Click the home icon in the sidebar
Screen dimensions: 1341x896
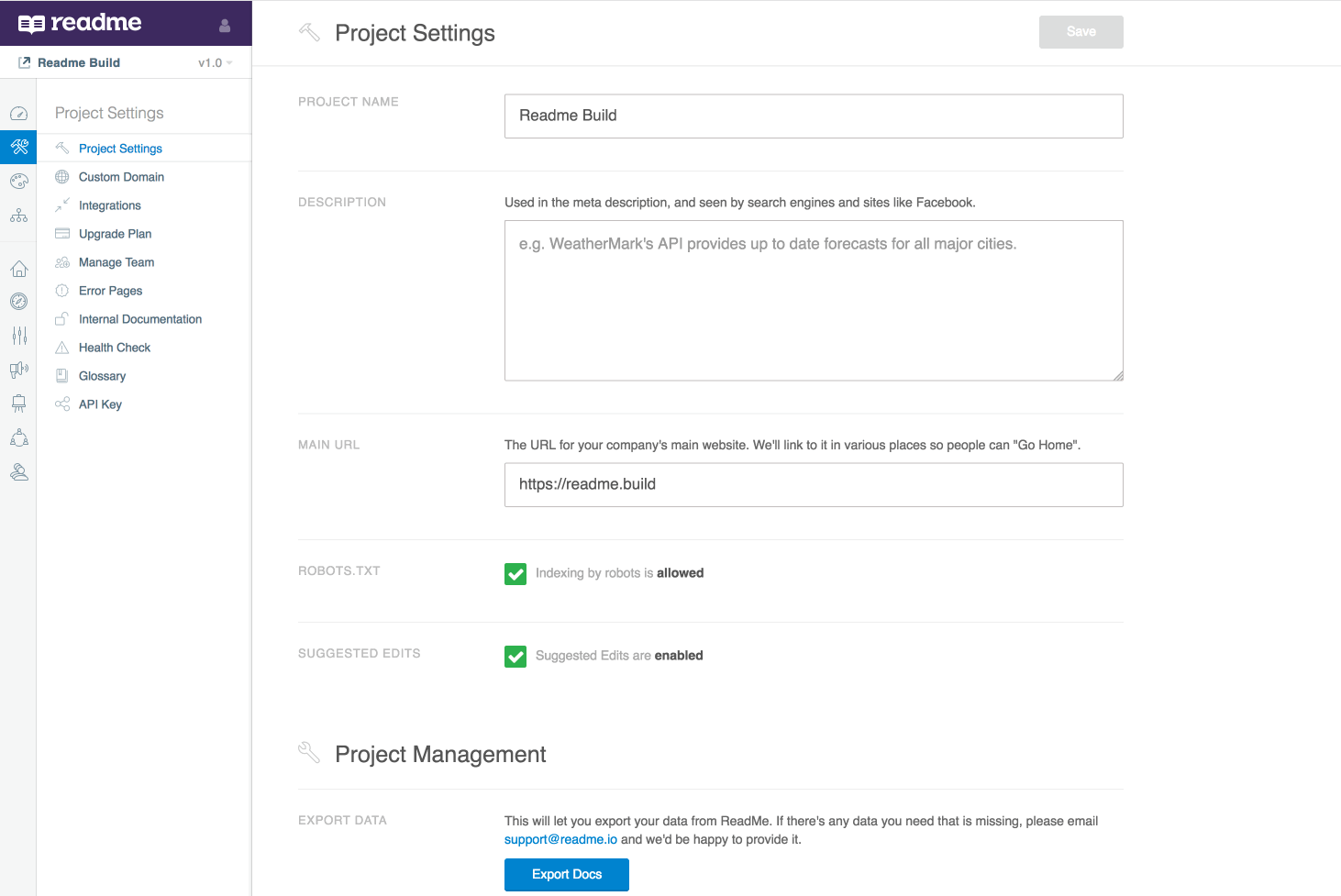point(18,269)
